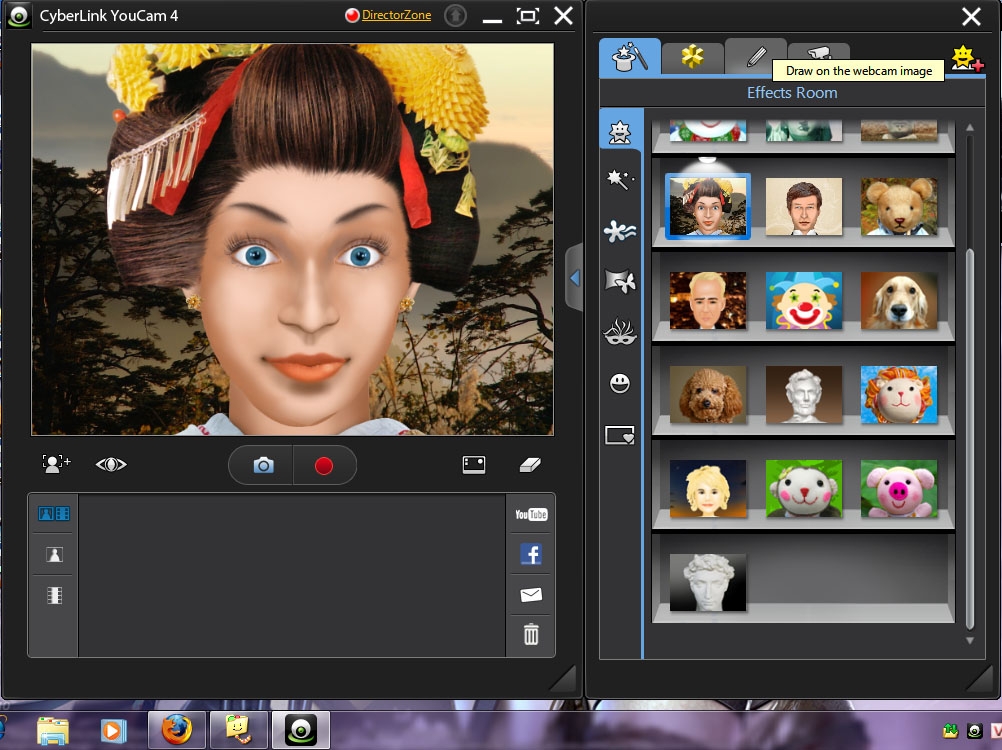Share capture using the Facebook icon

click(x=531, y=554)
